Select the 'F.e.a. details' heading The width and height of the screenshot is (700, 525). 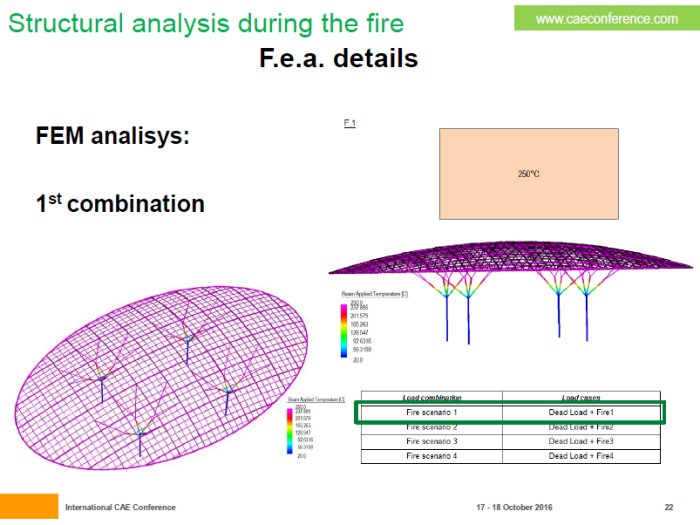click(x=338, y=58)
